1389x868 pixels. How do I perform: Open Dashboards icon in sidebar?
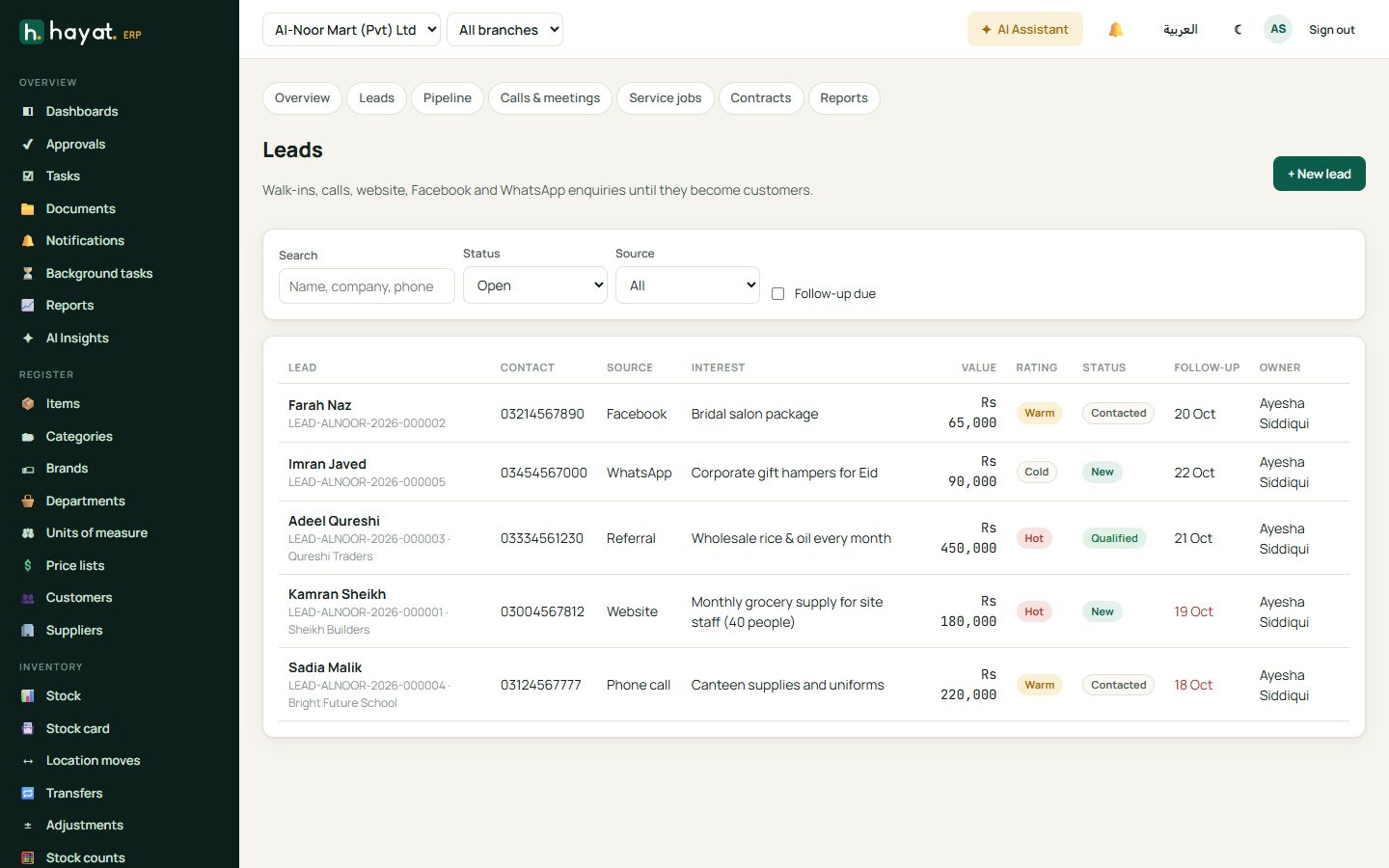(x=28, y=112)
